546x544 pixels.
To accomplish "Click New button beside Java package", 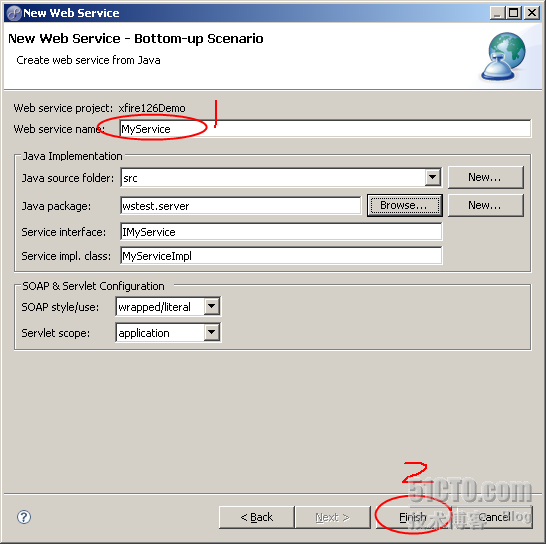I will click(x=485, y=205).
